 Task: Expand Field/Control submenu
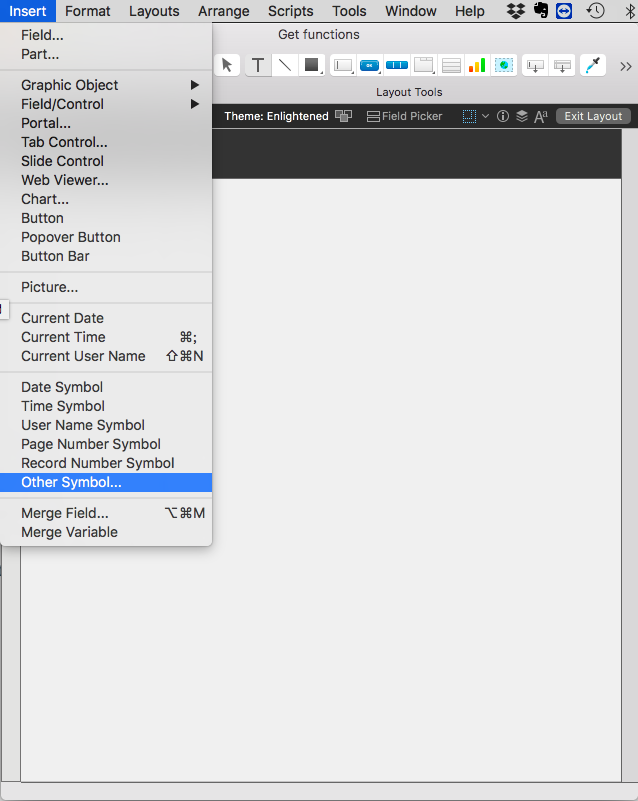(106, 104)
